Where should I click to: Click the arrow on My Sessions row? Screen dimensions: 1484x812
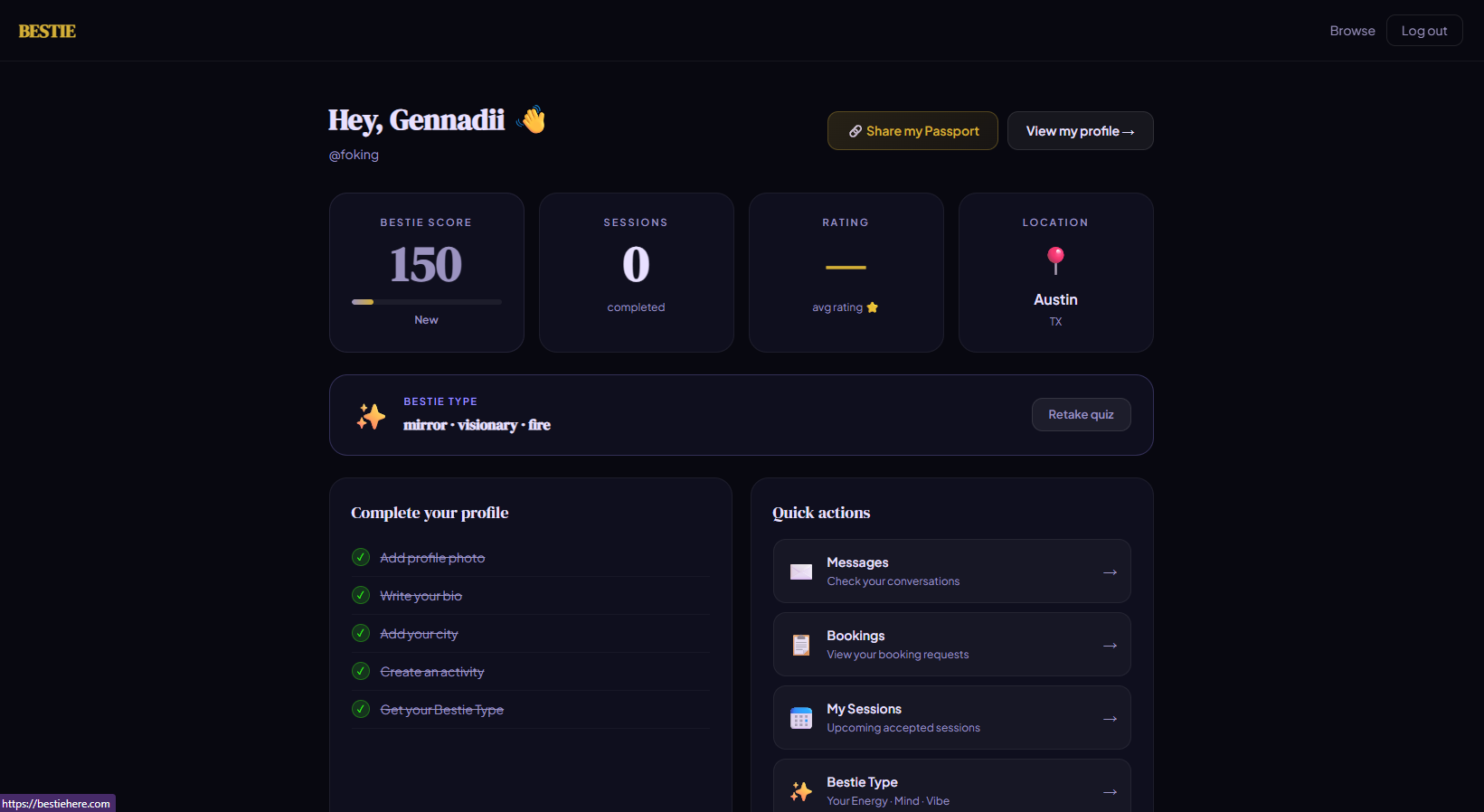tap(1110, 719)
